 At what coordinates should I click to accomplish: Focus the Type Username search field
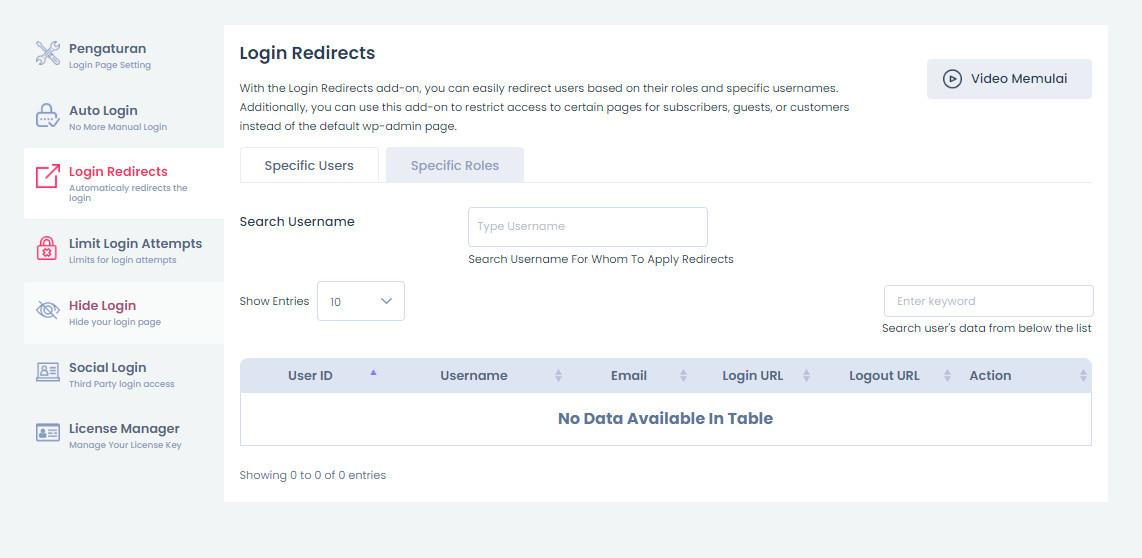pyautogui.click(x=588, y=227)
